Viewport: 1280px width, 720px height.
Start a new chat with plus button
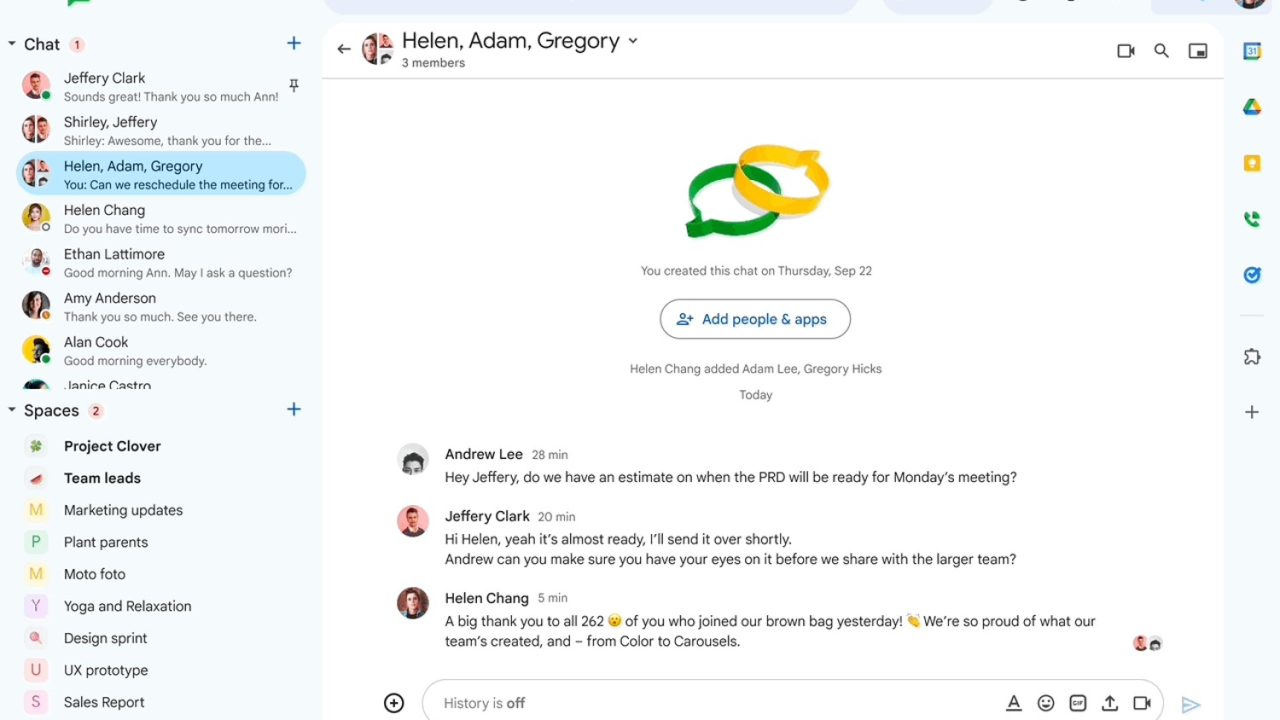click(x=294, y=43)
